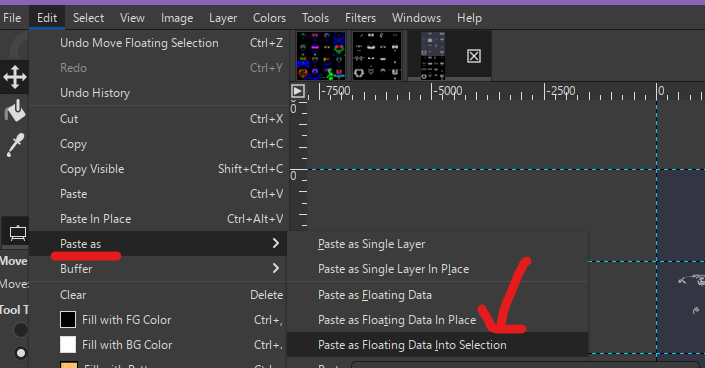Select the upper radio button in Tool options
705x368 pixels.
click(21, 330)
